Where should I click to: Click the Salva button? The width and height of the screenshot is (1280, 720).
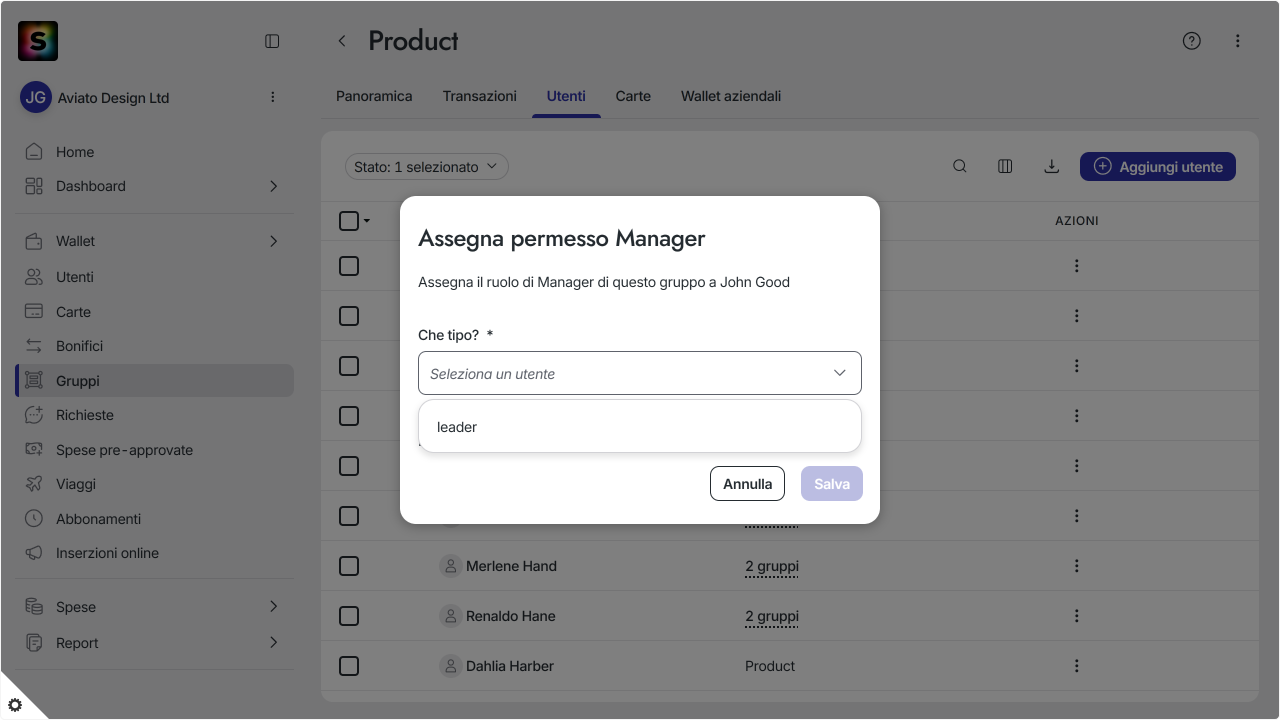[x=832, y=484]
